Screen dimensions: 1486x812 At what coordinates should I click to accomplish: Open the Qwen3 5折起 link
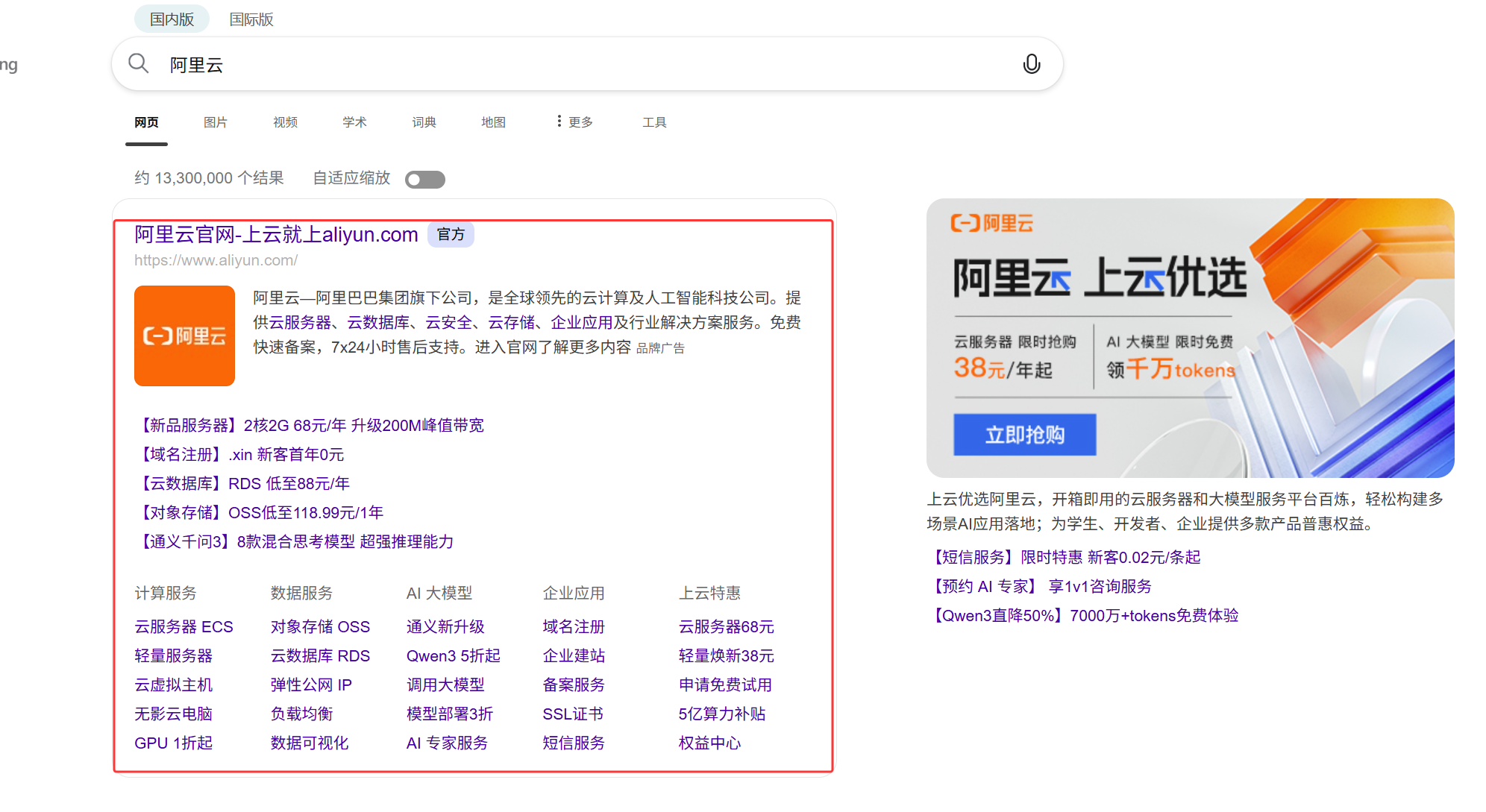(453, 655)
